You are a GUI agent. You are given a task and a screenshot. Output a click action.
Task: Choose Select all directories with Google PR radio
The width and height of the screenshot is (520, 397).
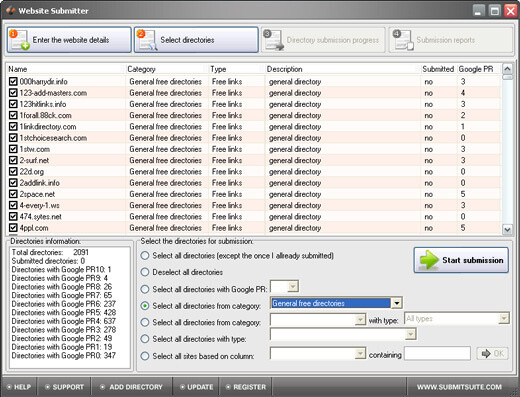145,289
